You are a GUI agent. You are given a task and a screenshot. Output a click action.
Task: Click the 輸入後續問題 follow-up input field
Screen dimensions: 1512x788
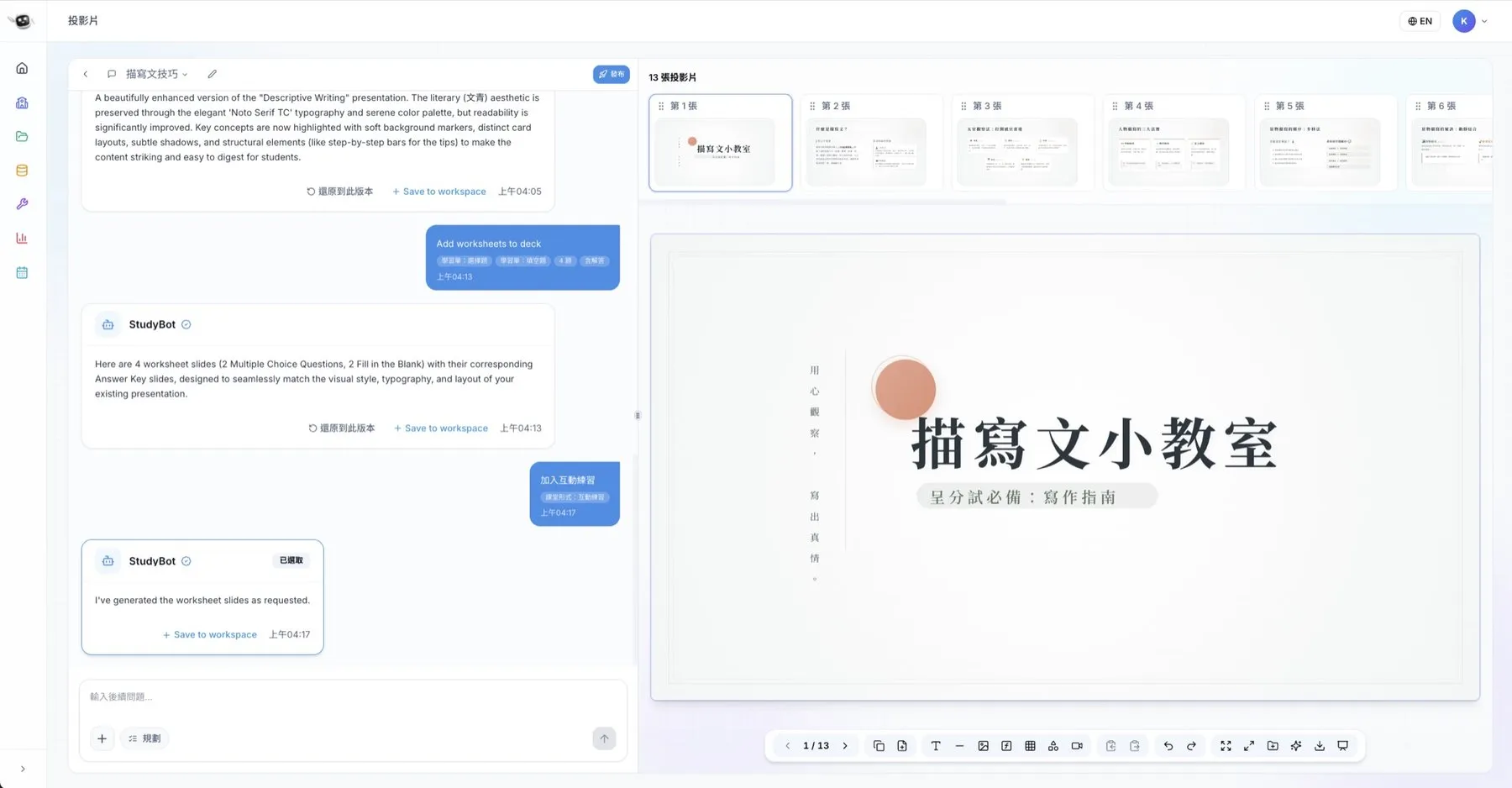353,697
